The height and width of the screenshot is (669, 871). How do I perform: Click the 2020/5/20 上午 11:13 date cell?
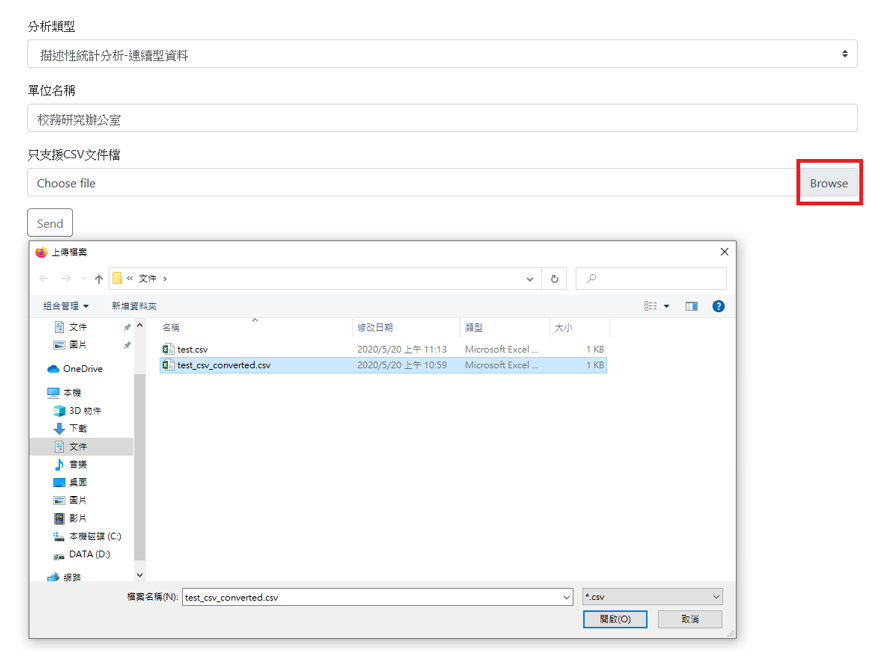pos(402,350)
